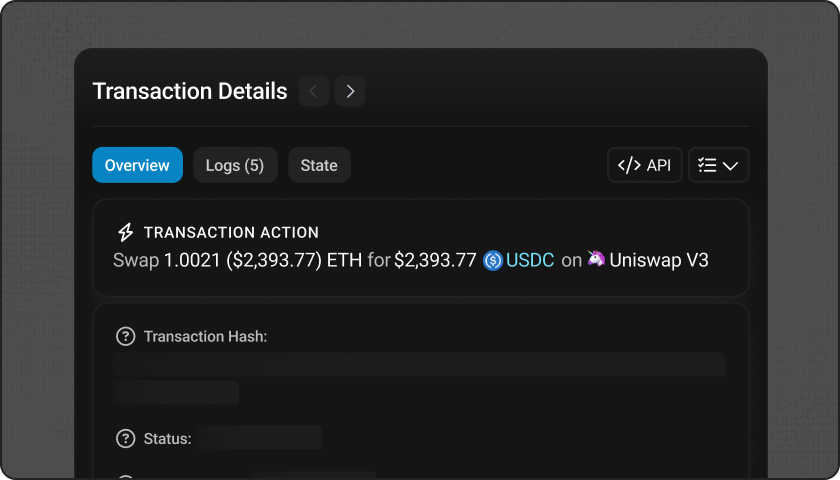
Task: Click the $2,393.77 USDC amount
Action: 435,260
